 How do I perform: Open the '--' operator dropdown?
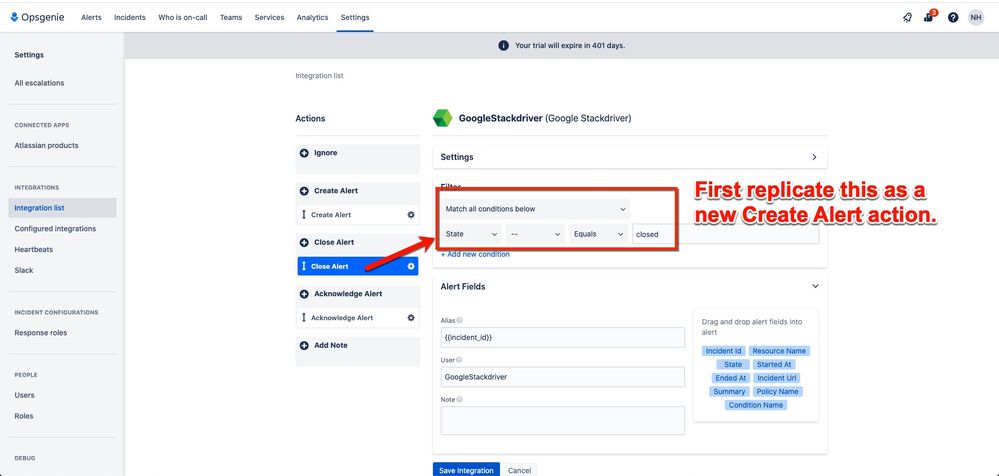pyautogui.click(x=535, y=234)
